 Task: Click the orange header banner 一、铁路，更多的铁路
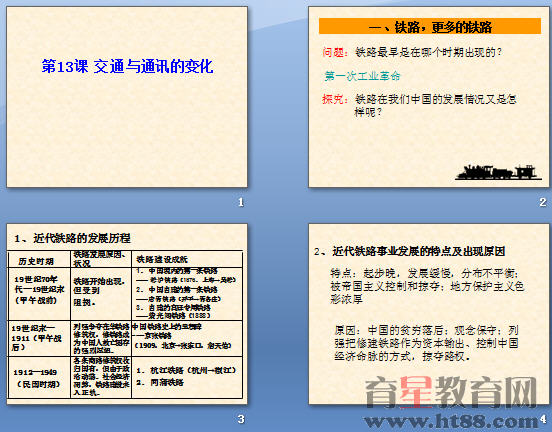click(x=430, y=26)
